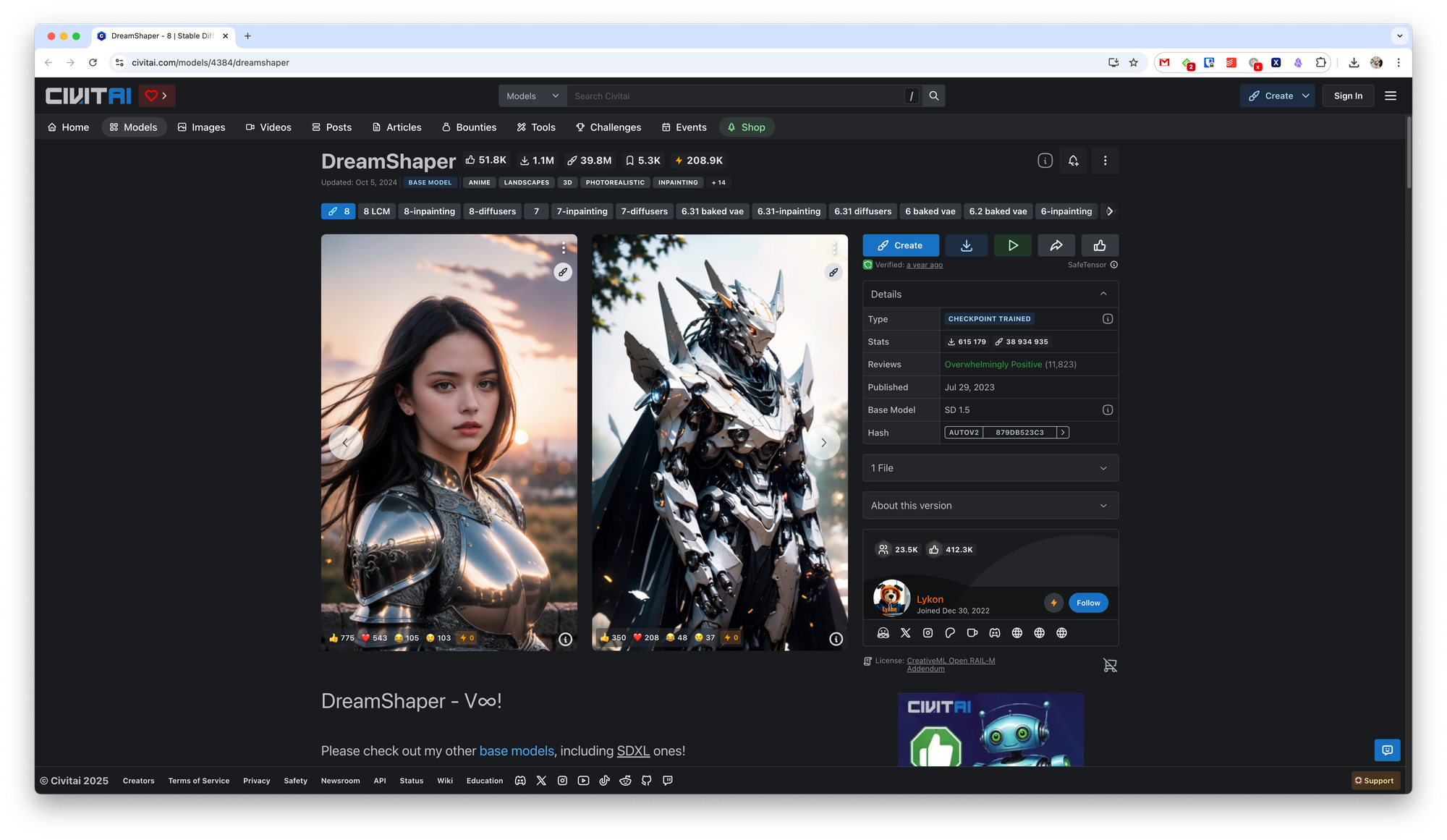Open the Bounties navigation tab
This screenshot has height=840, width=1447.
click(x=469, y=127)
